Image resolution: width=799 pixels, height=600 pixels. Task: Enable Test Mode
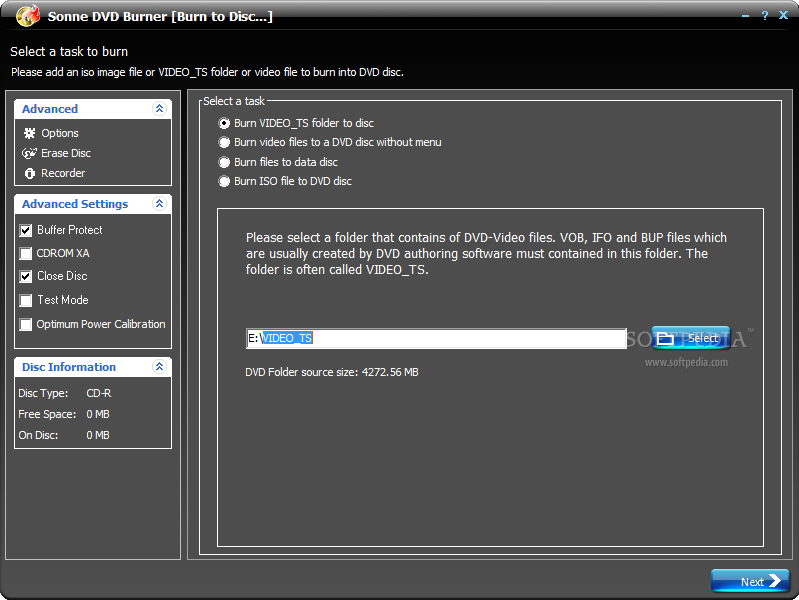pyautogui.click(x=25, y=300)
